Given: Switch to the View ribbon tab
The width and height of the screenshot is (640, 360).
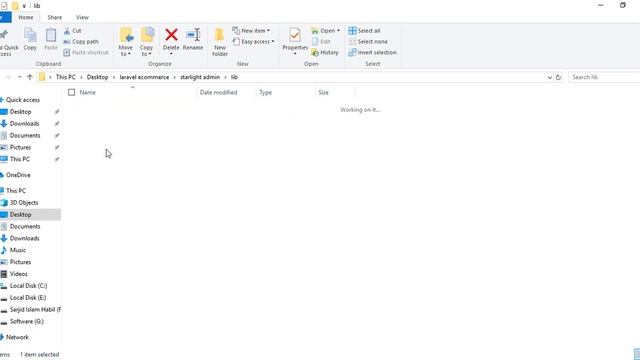Looking at the screenshot, I should pos(82,18).
